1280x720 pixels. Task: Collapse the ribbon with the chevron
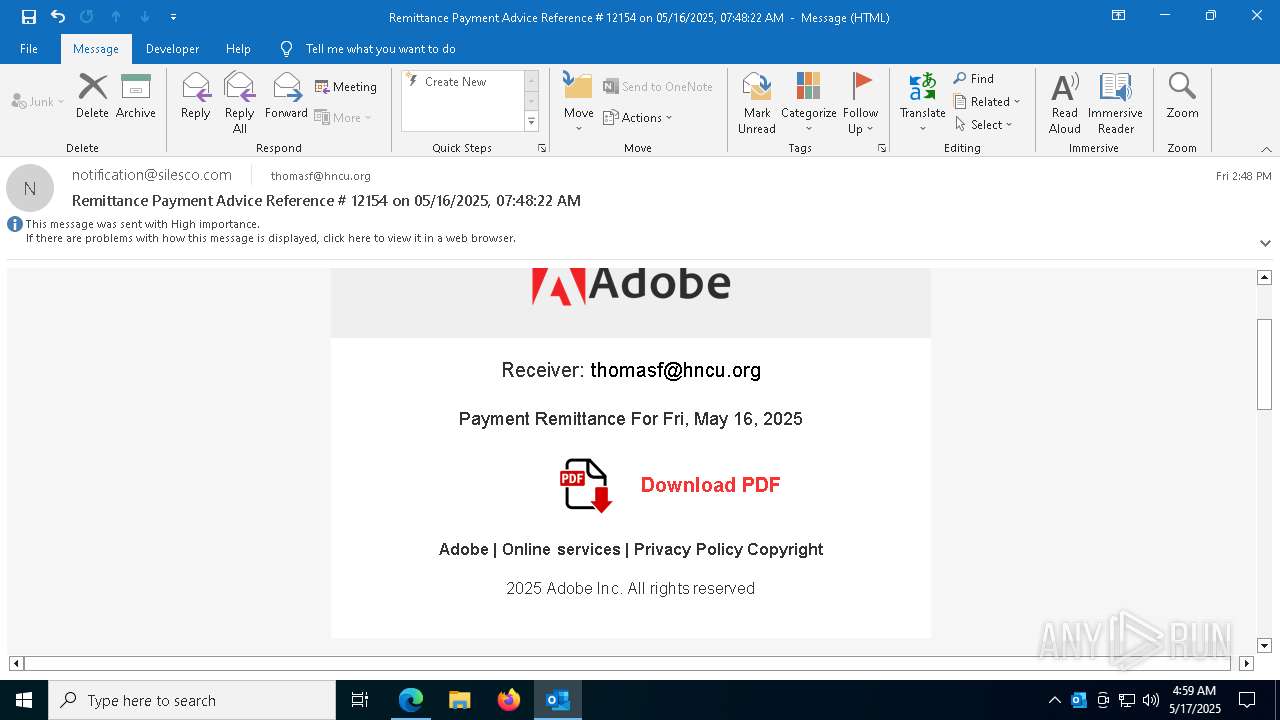coord(1265,149)
